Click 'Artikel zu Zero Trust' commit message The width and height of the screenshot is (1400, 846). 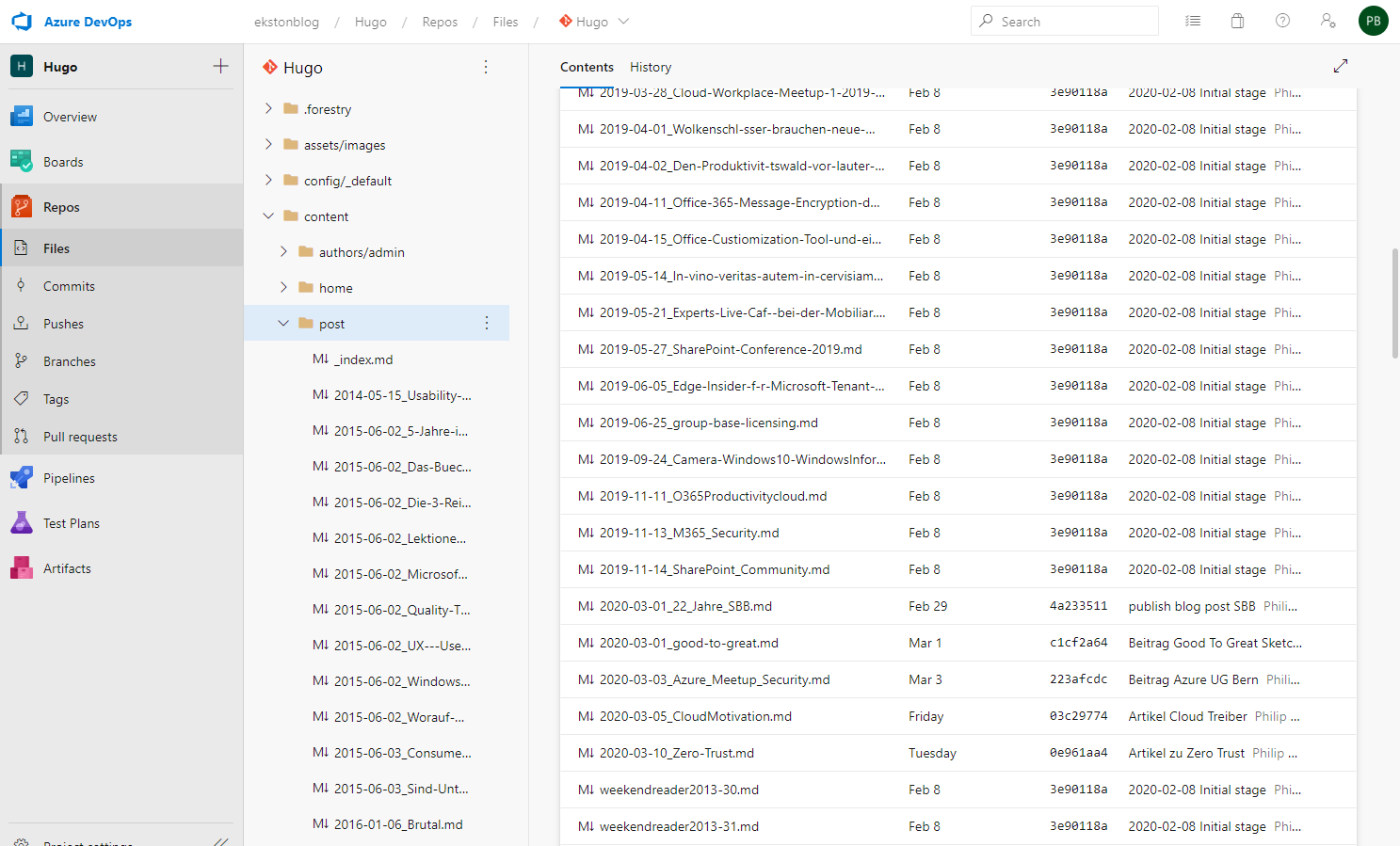pyautogui.click(x=1186, y=753)
